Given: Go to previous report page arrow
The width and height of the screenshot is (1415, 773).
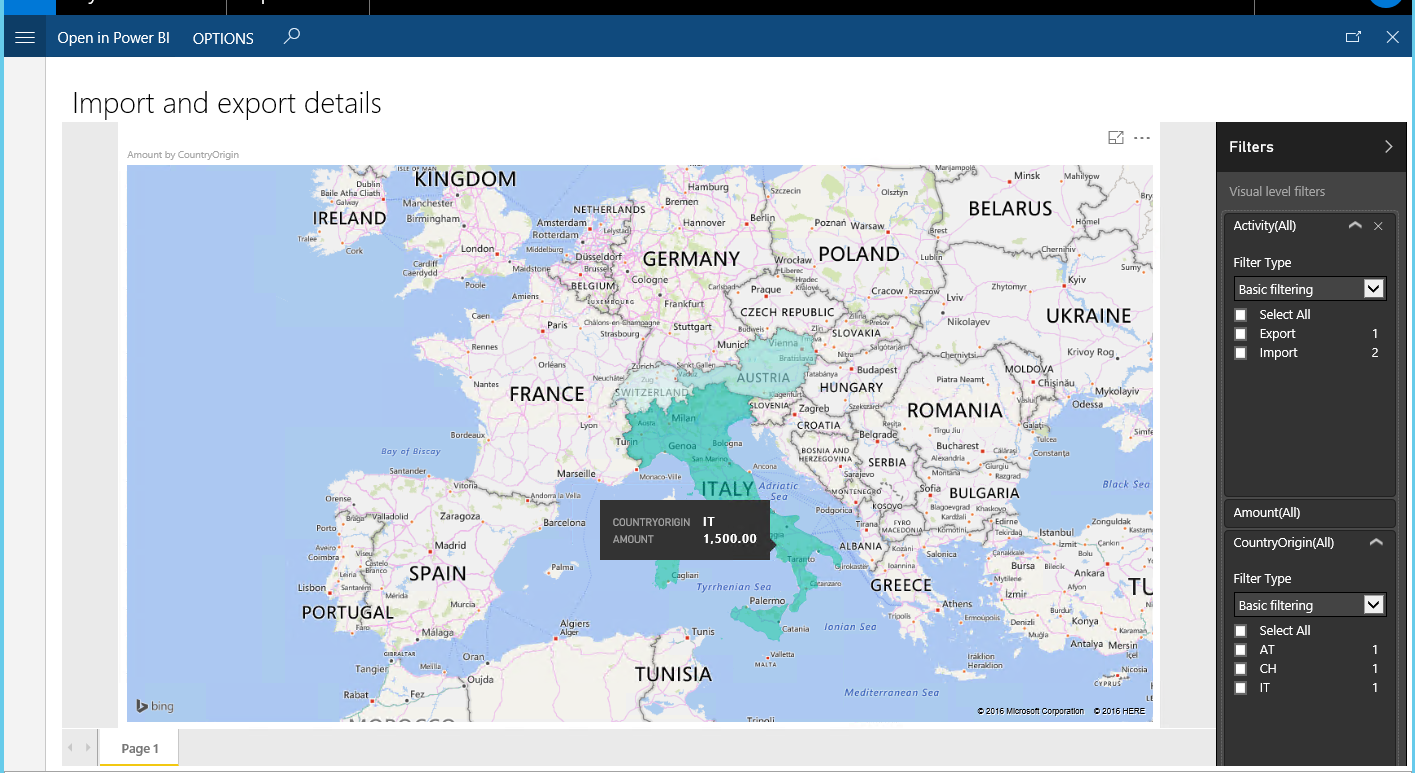Looking at the screenshot, I should pyautogui.click(x=71, y=748).
